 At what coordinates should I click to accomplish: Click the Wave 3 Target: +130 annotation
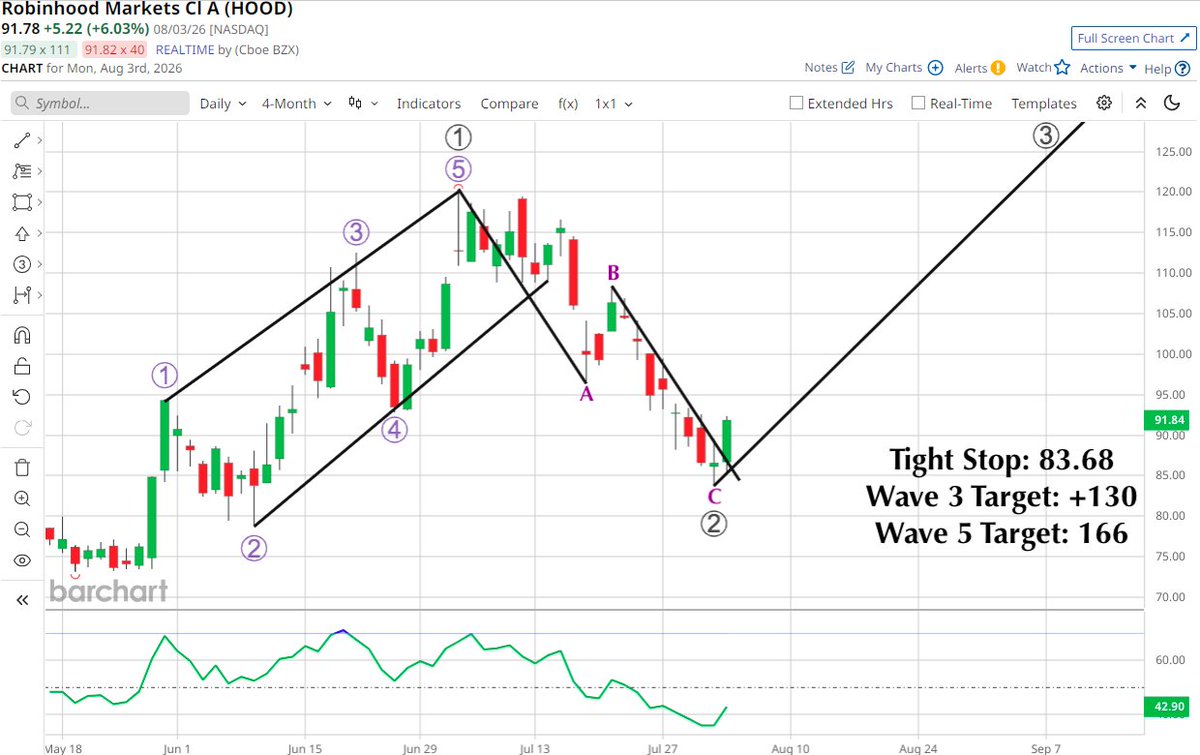1001,497
